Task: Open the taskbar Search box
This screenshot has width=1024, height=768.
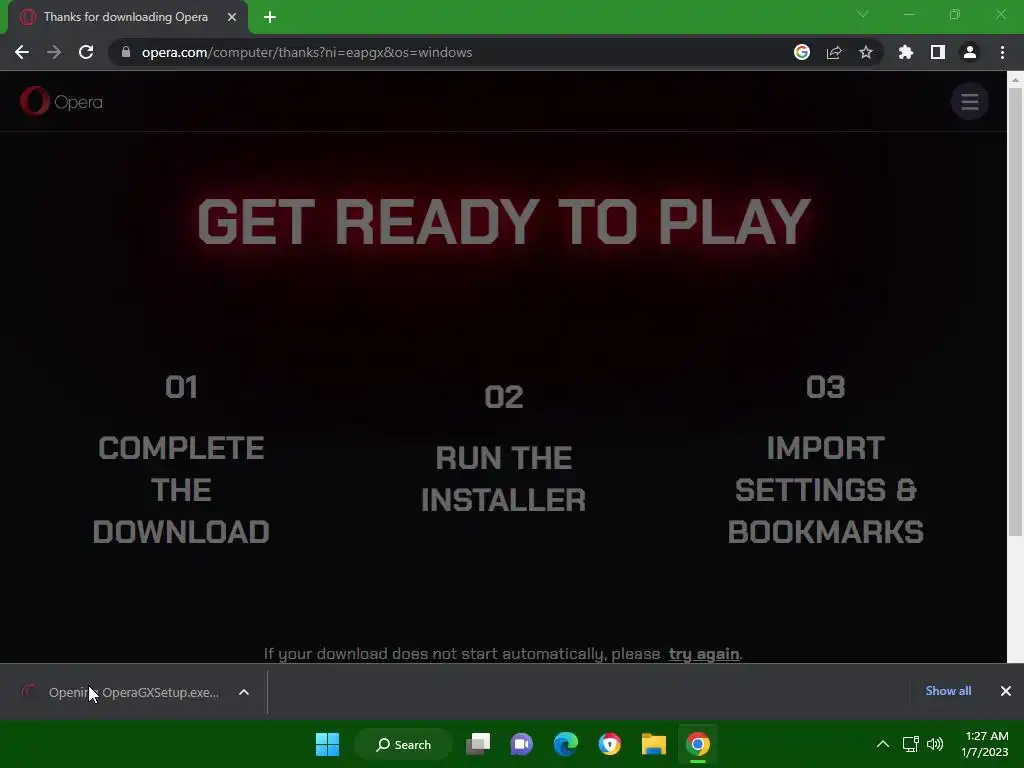Action: click(403, 744)
